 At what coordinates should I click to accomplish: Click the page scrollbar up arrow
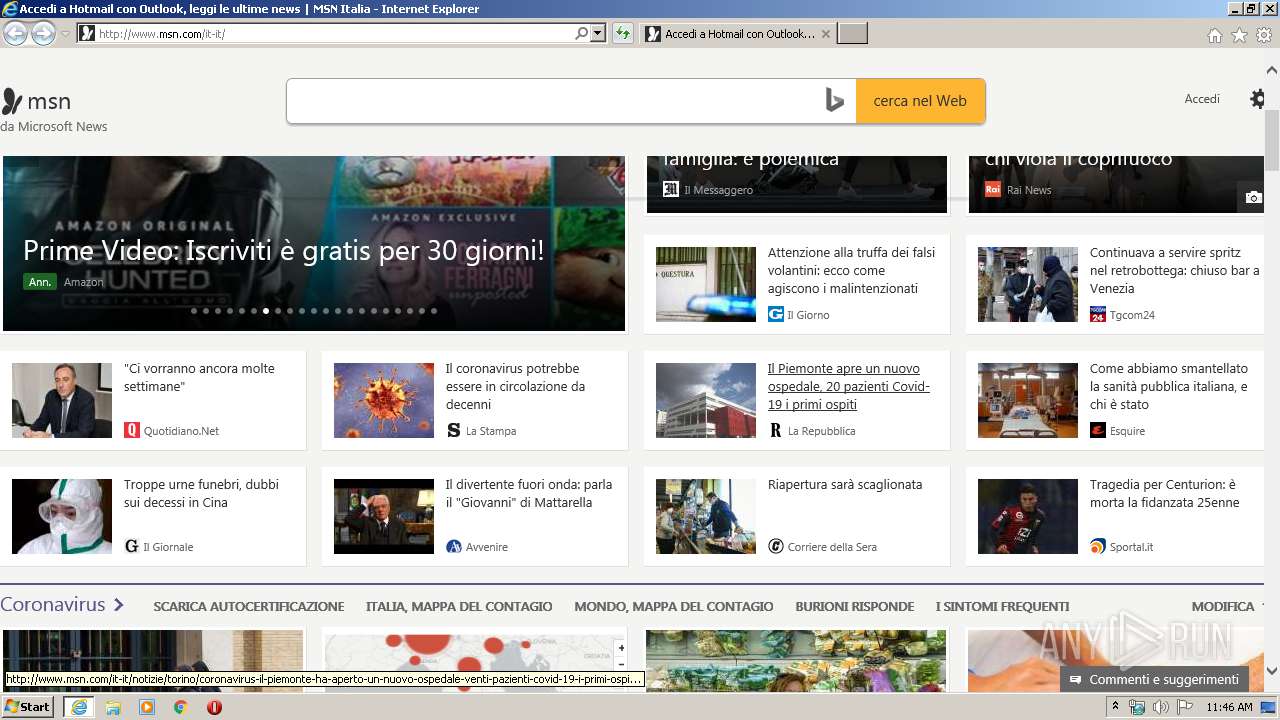1271,70
